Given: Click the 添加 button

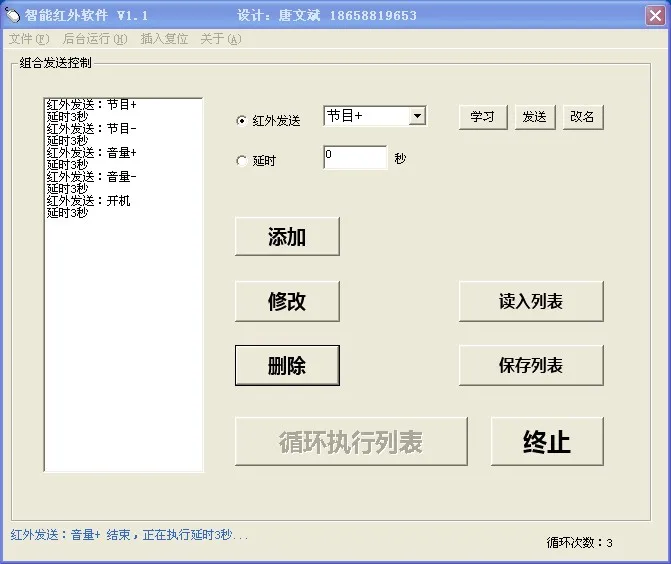Looking at the screenshot, I should tap(287, 236).
